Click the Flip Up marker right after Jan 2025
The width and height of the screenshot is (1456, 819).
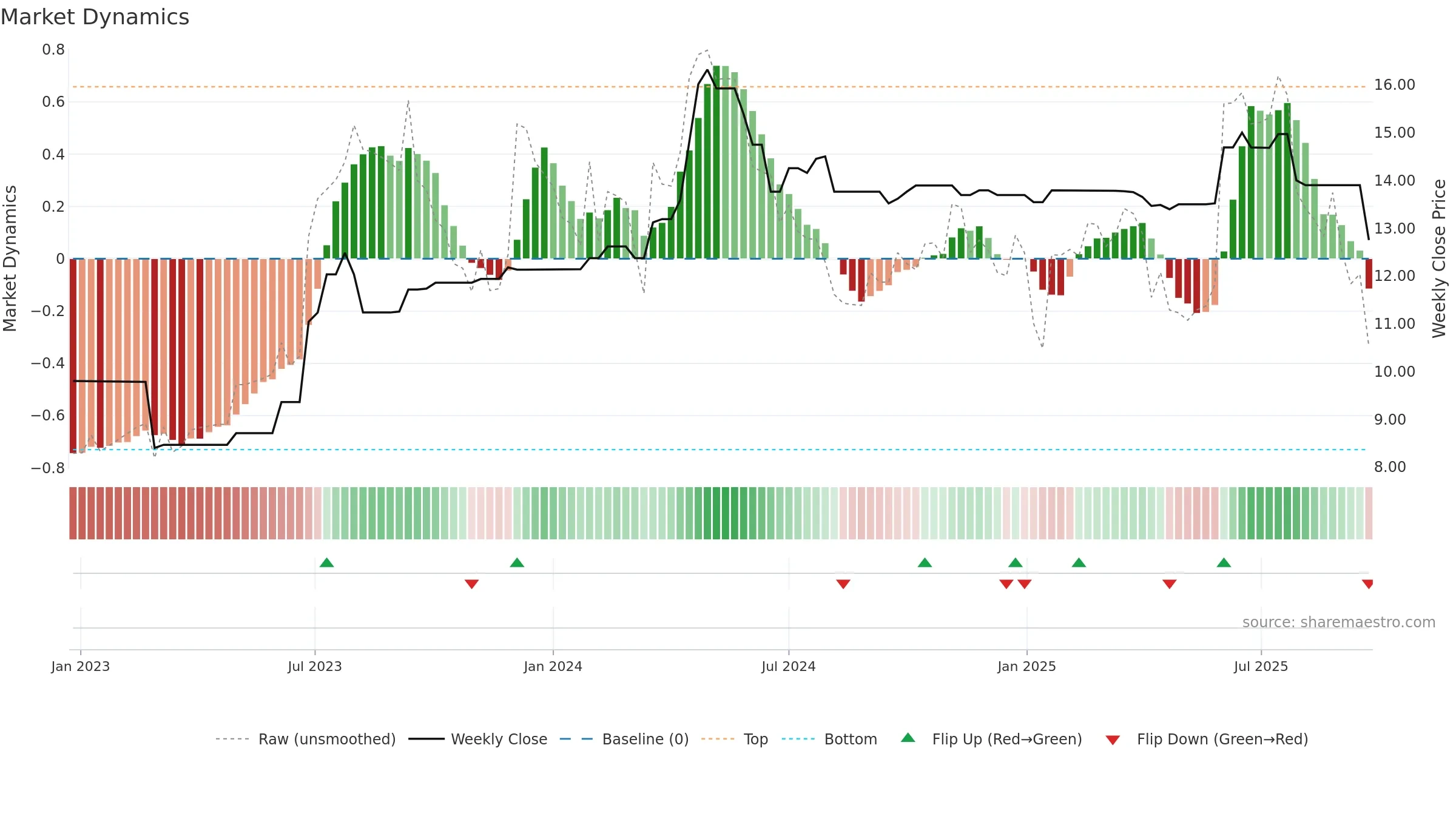(1079, 562)
